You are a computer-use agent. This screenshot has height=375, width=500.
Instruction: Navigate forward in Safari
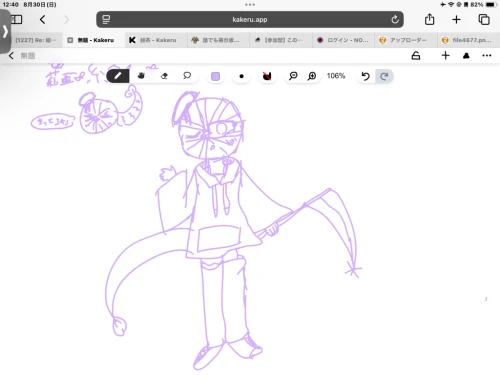[x=67, y=19]
